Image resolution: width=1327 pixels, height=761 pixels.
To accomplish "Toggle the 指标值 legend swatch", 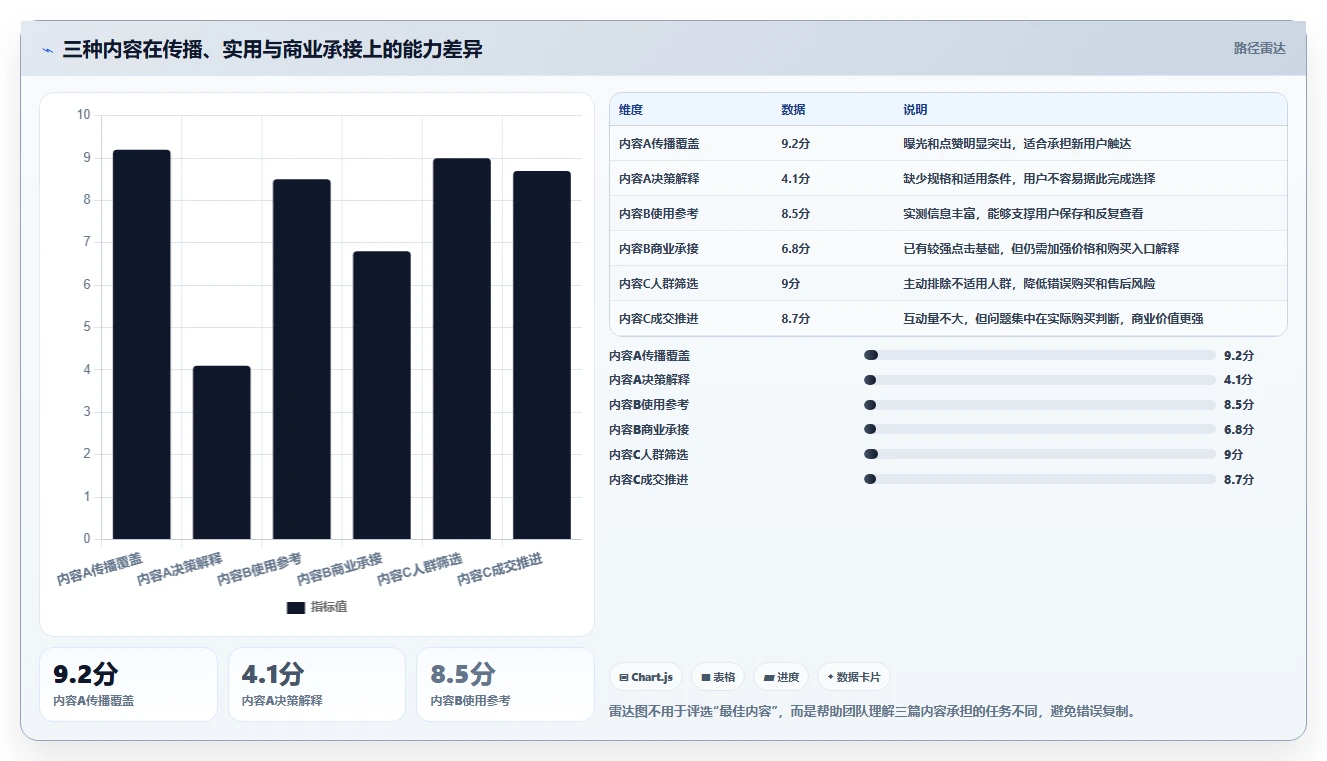I will click(x=295, y=607).
